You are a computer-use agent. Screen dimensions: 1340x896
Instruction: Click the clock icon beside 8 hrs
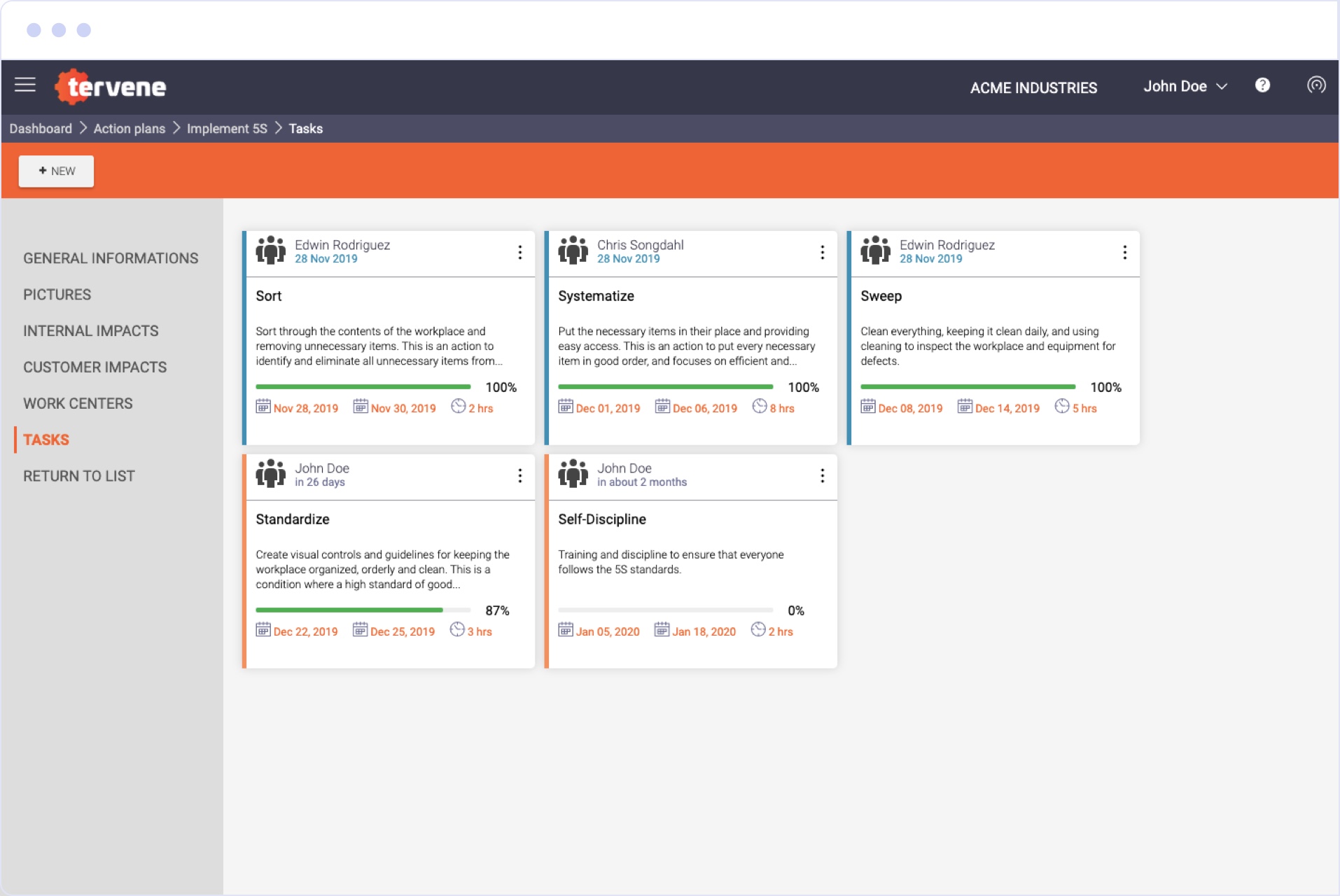(x=760, y=406)
